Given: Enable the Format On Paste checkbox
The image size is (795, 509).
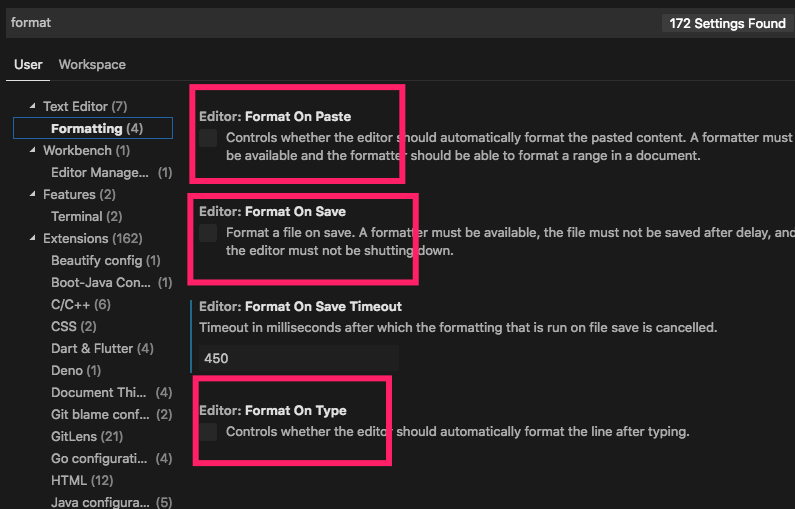Looking at the screenshot, I should point(208,138).
